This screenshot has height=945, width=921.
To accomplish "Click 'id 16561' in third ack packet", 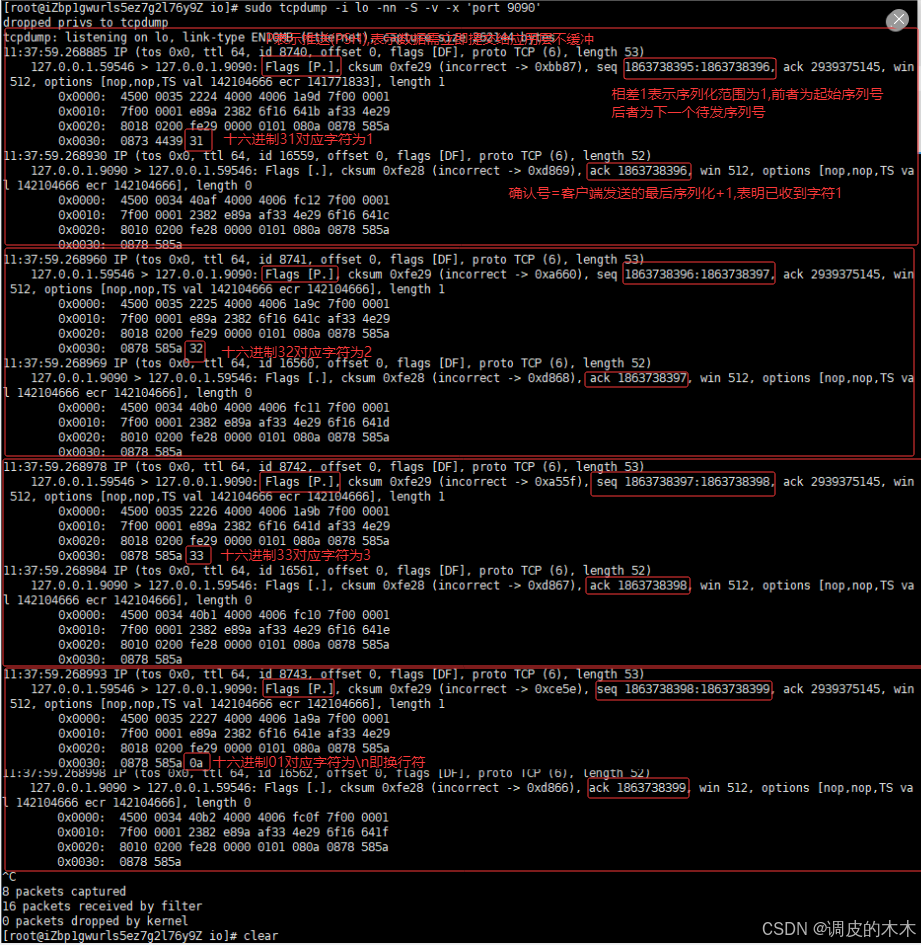I will 286,570.
